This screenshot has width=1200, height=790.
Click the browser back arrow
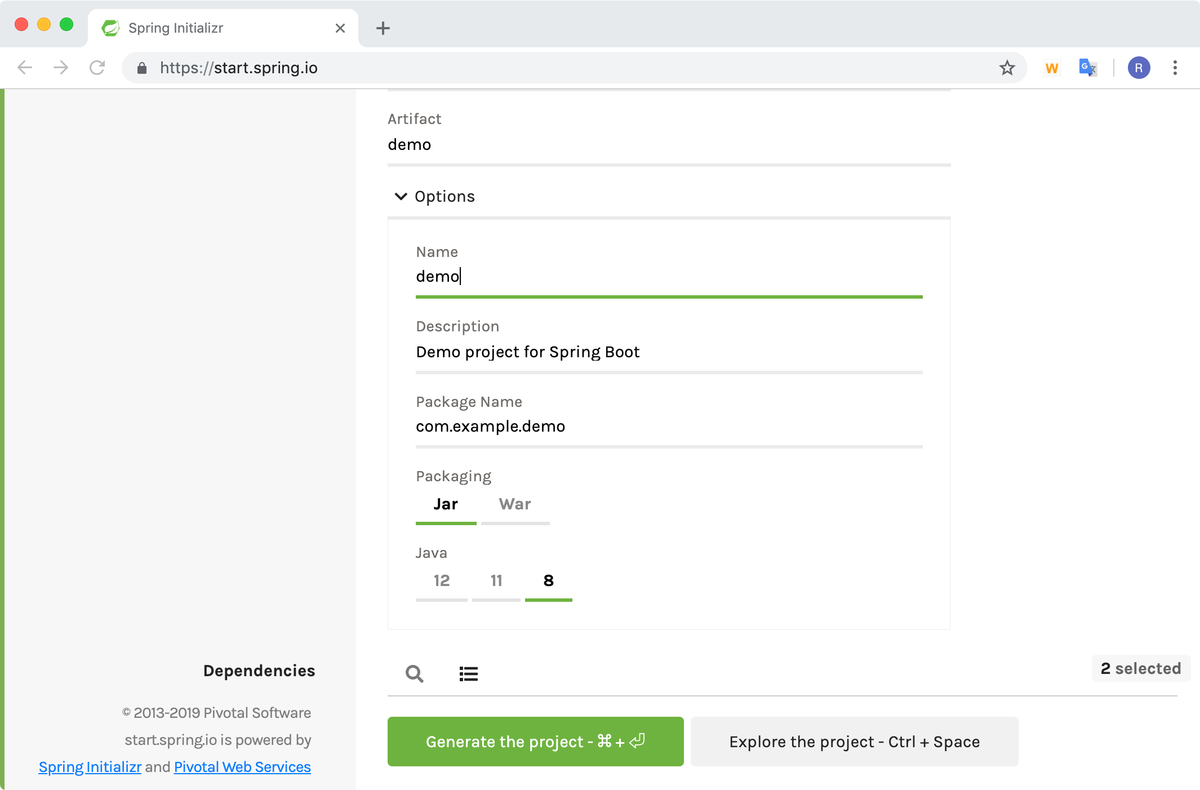click(25, 68)
